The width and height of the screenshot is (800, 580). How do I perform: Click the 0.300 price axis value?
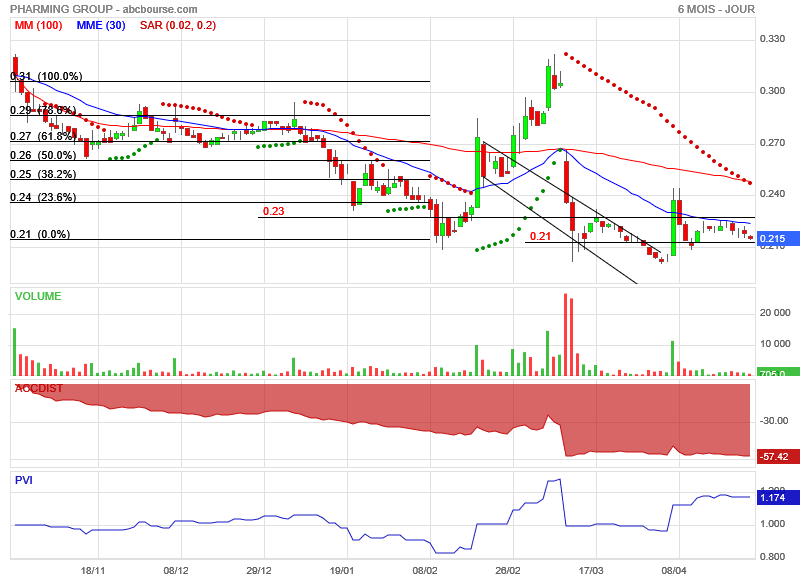[772, 91]
